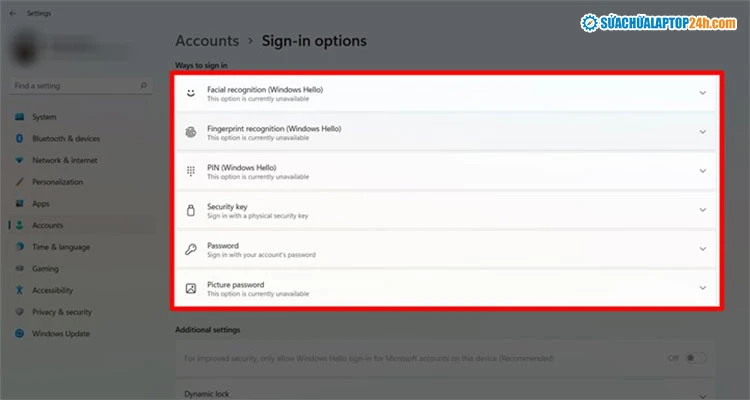Screen dimensions: 750x400
Task: Click the Picture password icon
Action: pos(191,288)
